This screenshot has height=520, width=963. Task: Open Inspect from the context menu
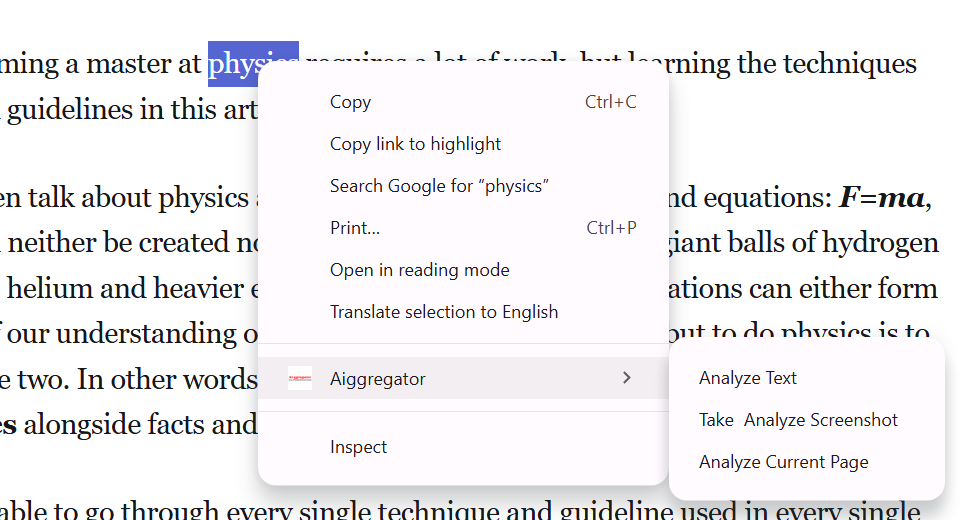tap(358, 447)
